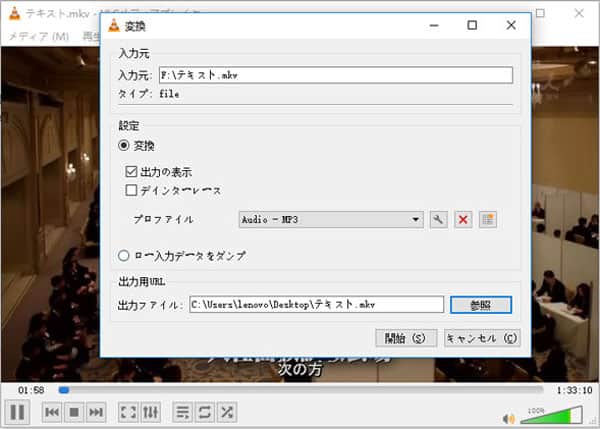Toggle shuffle random playback in VLC

pos(227,412)
